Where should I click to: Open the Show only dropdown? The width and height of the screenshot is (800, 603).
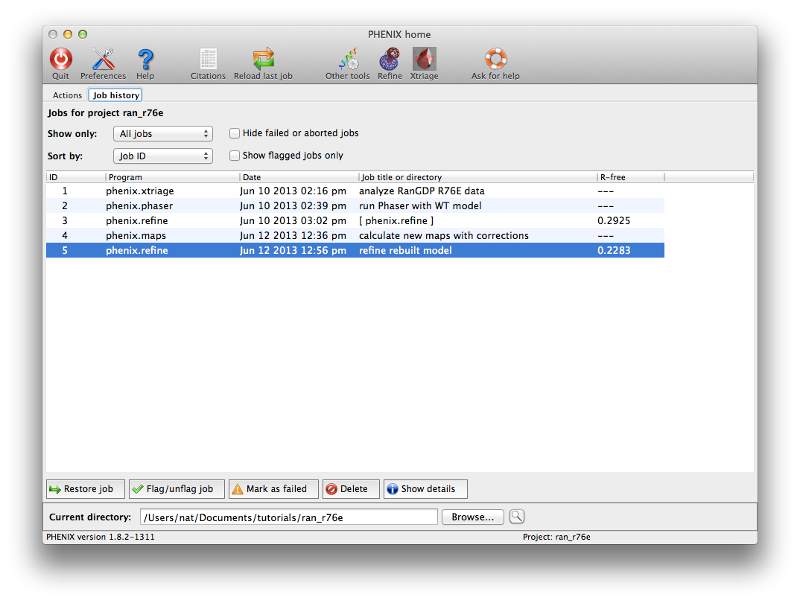(x=162, y=134)
